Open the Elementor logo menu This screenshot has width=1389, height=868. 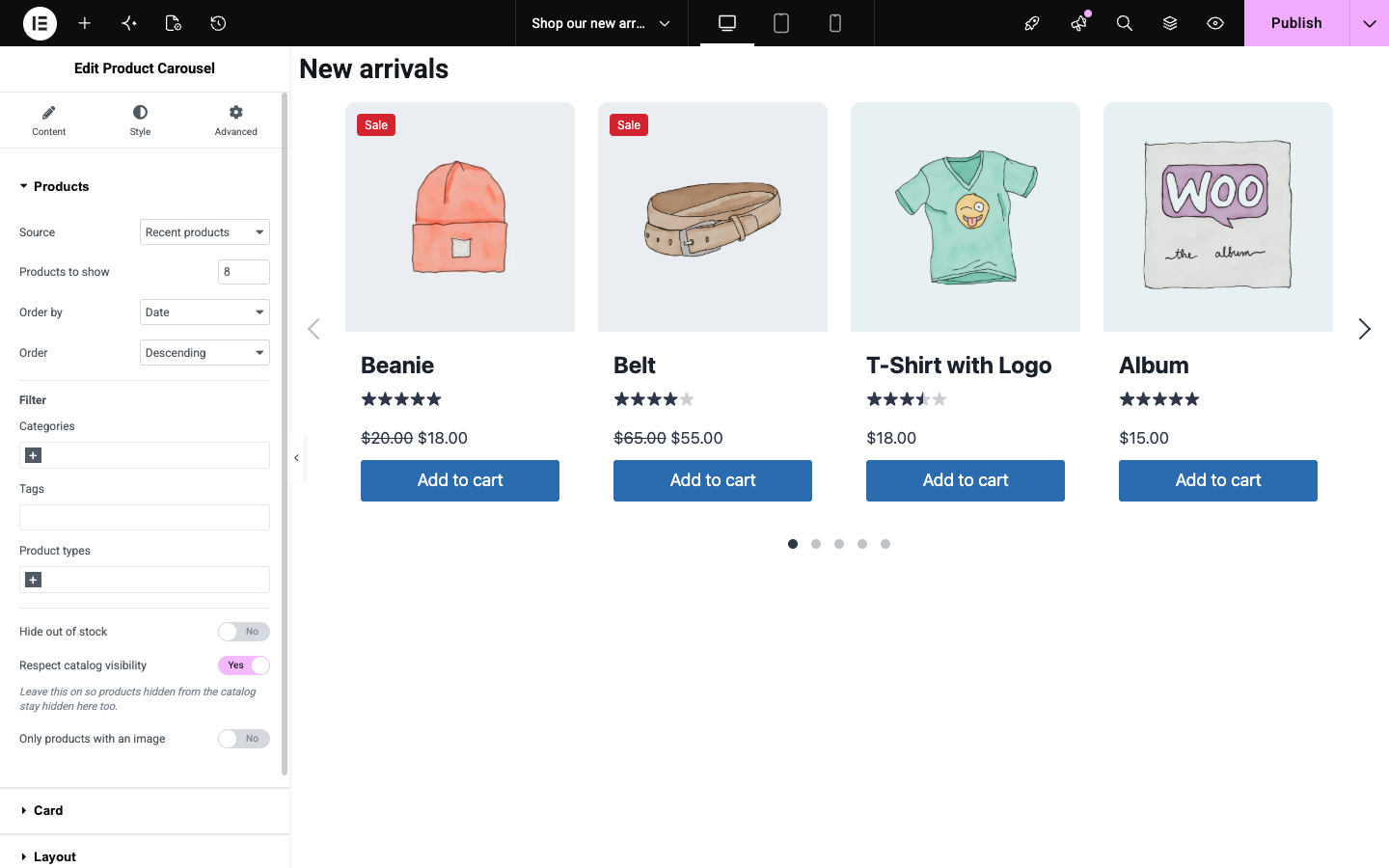pyautogui.click(x=40, y=23)
